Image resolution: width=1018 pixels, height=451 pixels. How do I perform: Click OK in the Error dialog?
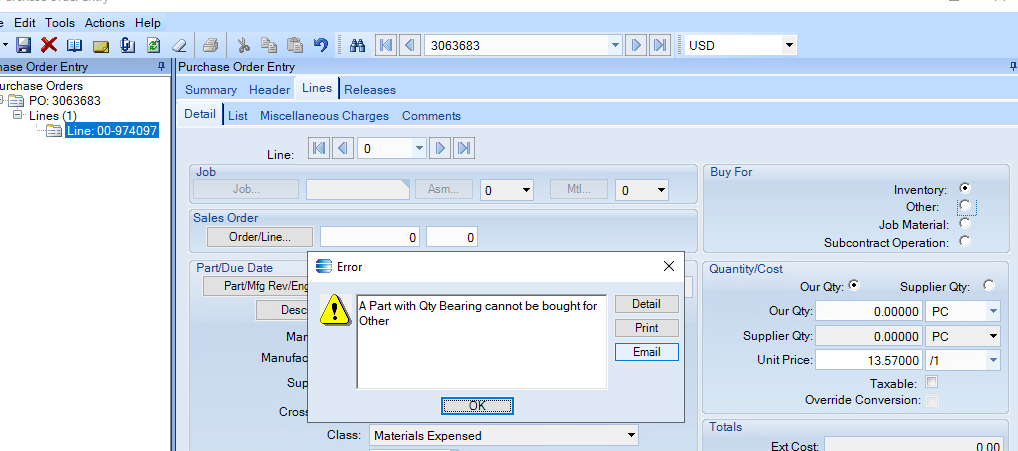click(477, 406)
